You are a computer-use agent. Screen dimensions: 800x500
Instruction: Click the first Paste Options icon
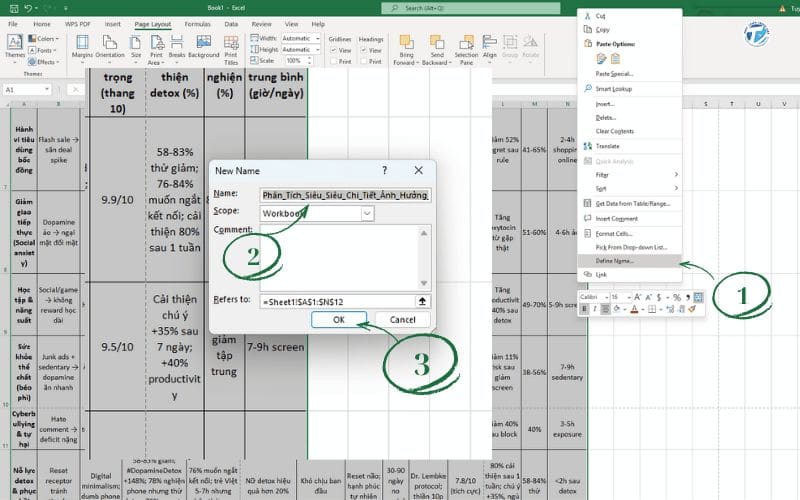point(601,59)
